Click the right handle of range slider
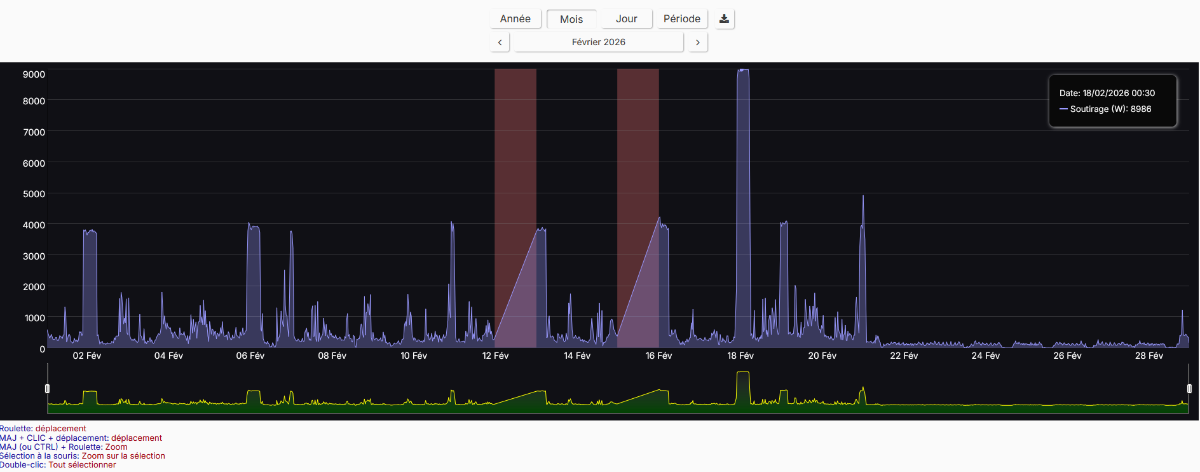 1189,388
